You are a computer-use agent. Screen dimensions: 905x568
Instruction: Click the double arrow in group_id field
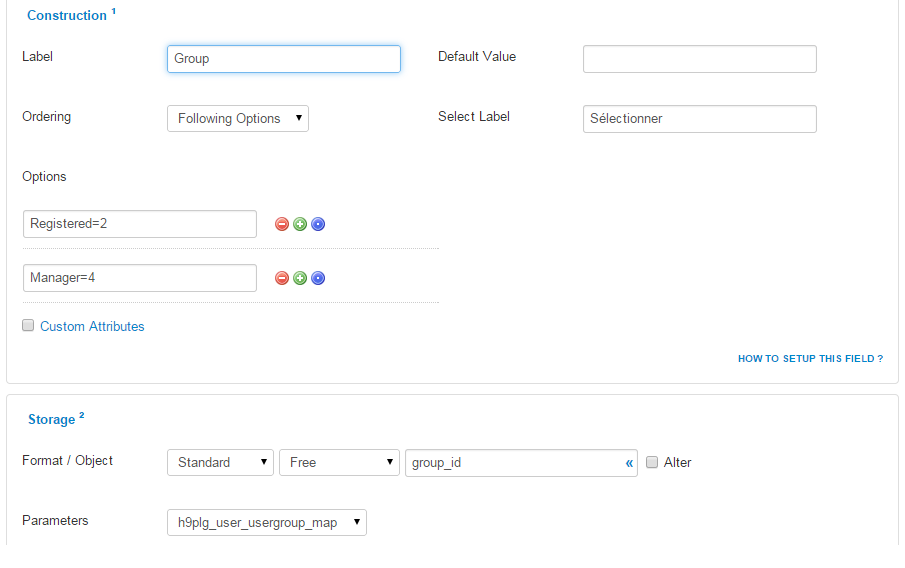tap(629, 463)
